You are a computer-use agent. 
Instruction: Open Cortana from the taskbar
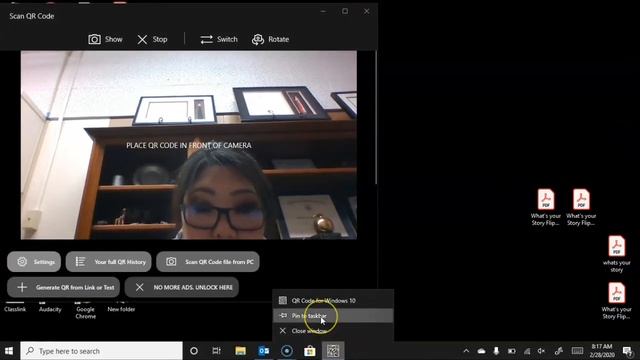[194, 351]
